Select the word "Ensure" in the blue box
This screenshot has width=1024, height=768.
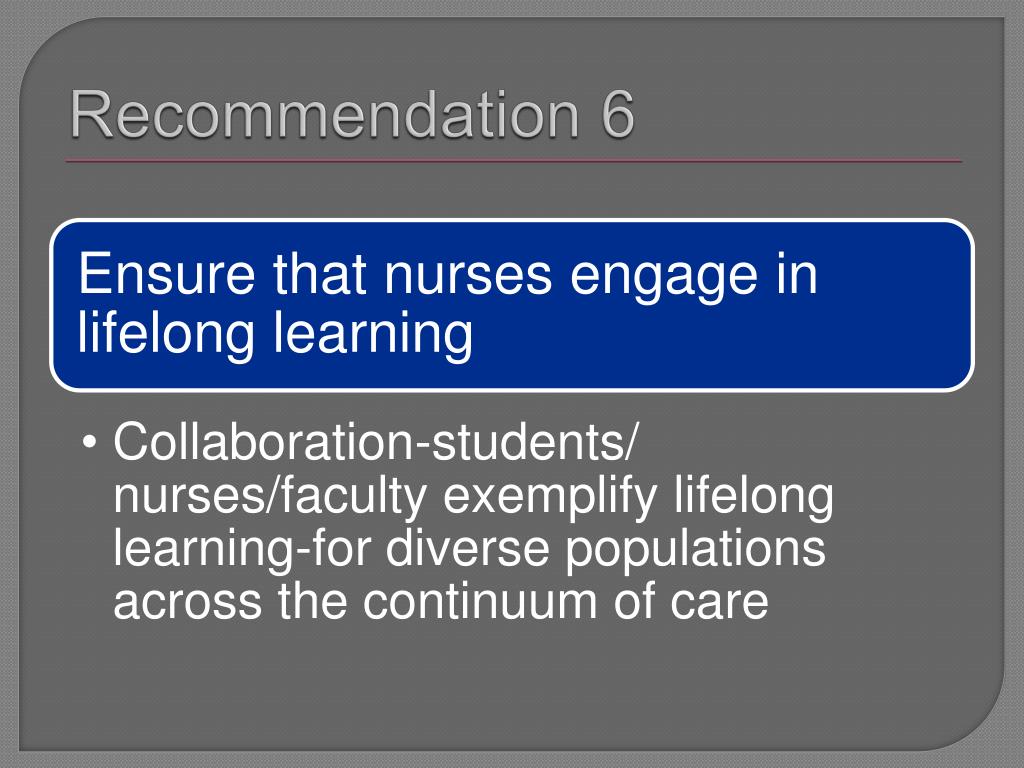(x=167, y=274)
